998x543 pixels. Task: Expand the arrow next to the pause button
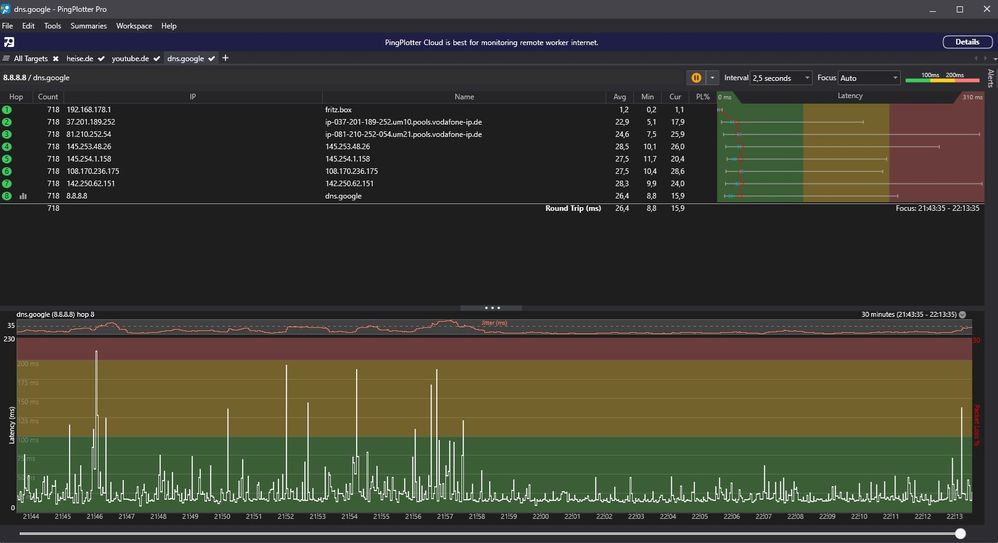click(x=712, y=78)
